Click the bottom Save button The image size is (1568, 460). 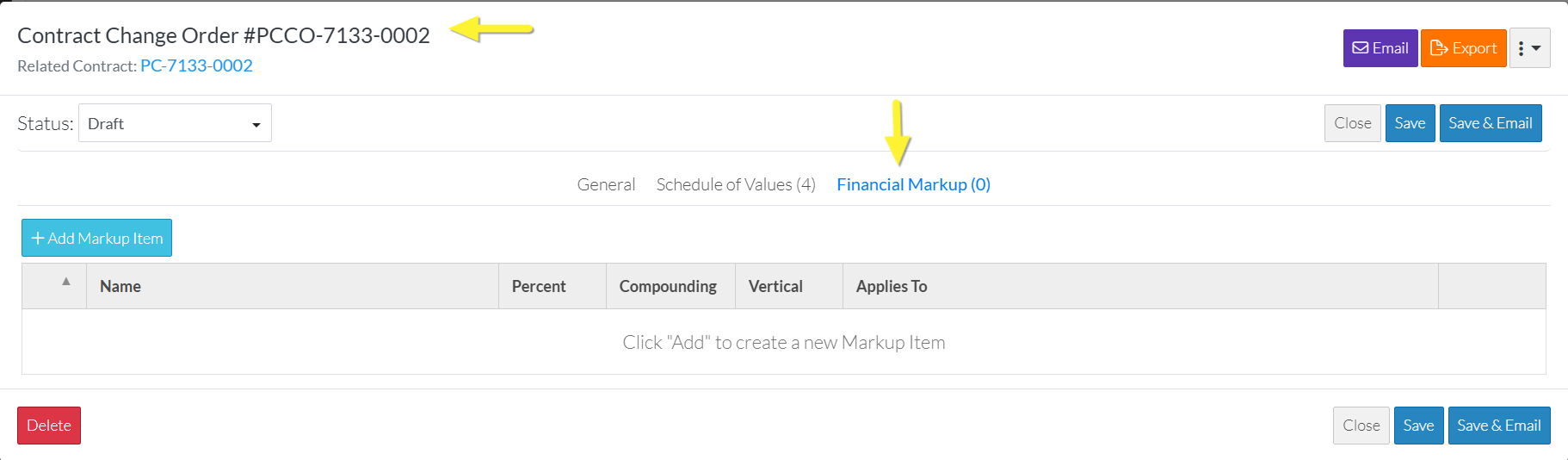(1418, 426)
